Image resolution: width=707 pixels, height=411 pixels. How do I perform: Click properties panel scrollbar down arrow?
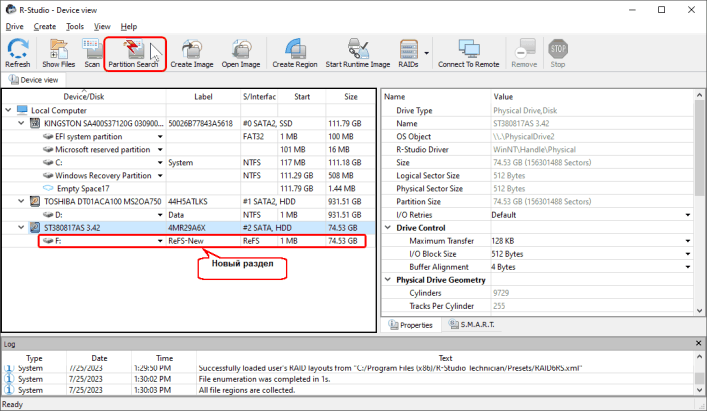(699, 311)
